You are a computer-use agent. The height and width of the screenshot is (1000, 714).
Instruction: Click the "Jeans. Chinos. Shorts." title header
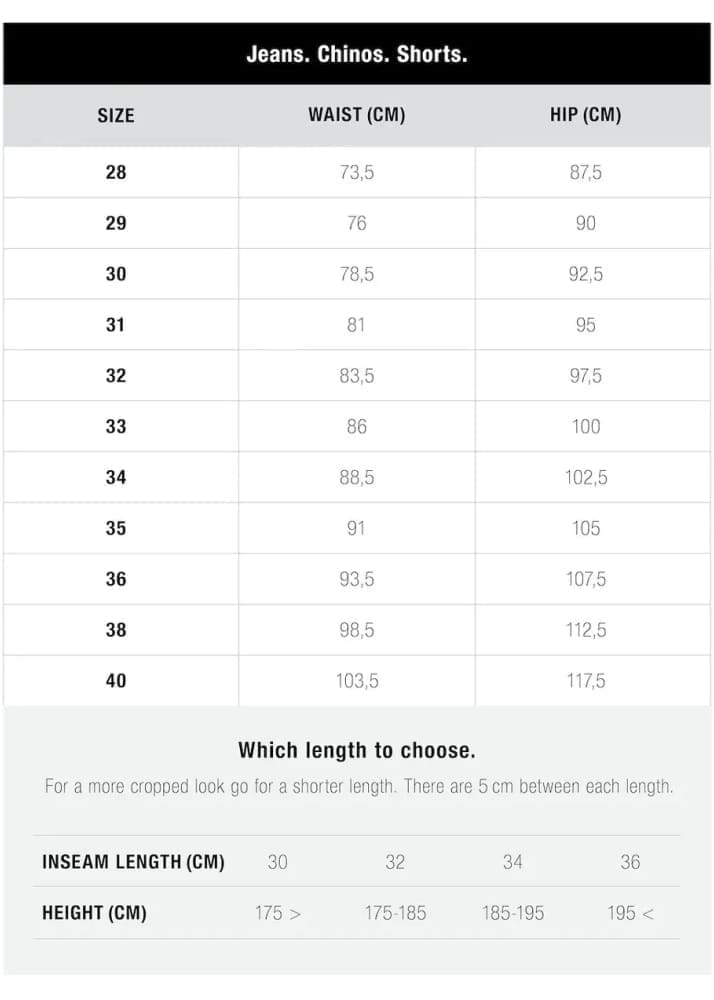pos(357,54)
